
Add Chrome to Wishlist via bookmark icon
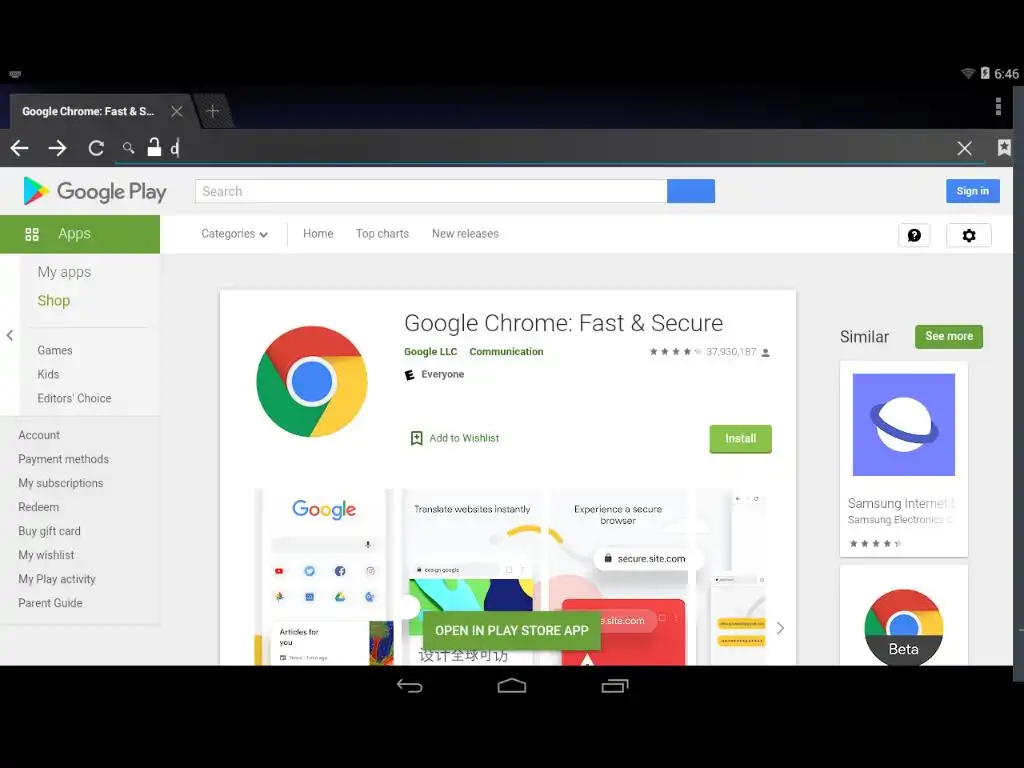(416, 438)
